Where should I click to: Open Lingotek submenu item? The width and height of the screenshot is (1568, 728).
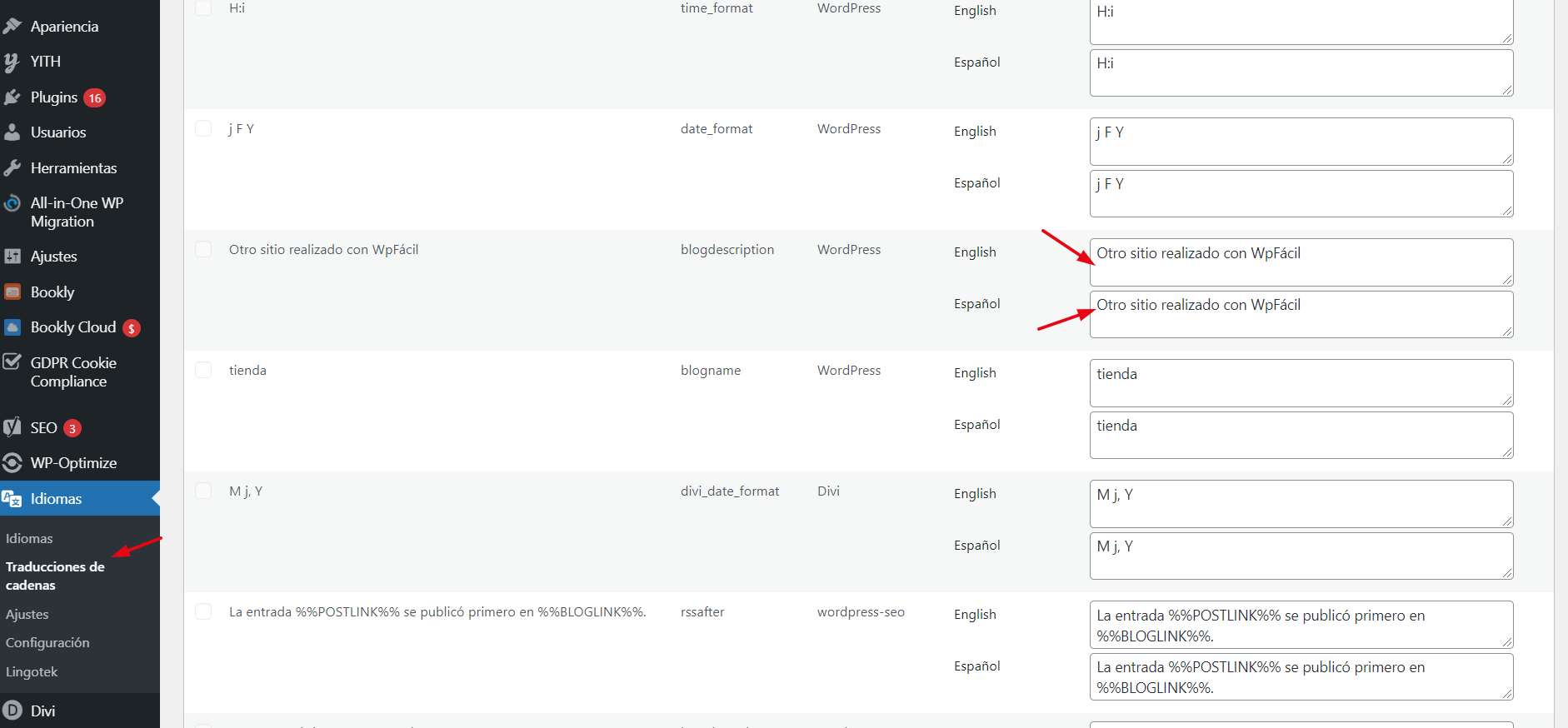[32, 672]
